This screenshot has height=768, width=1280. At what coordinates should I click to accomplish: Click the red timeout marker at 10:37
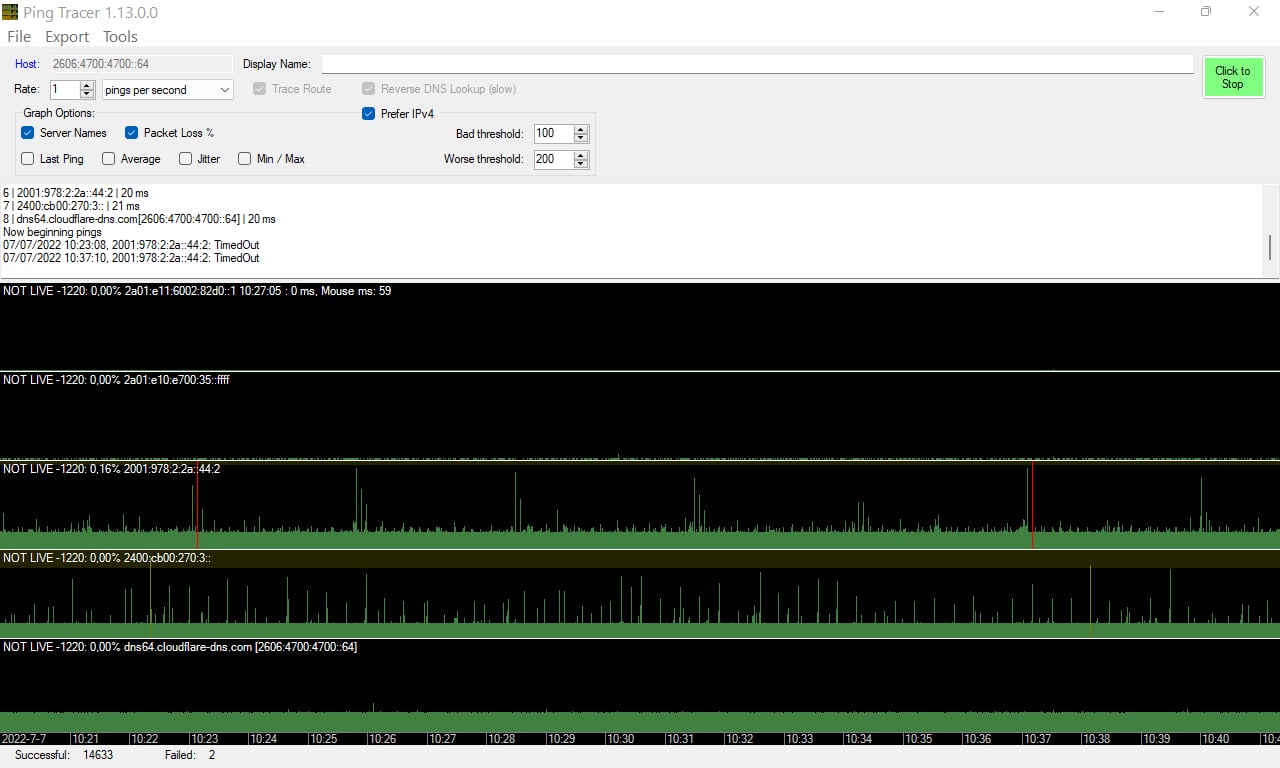pyautogui.click(x=1032, y=505)
